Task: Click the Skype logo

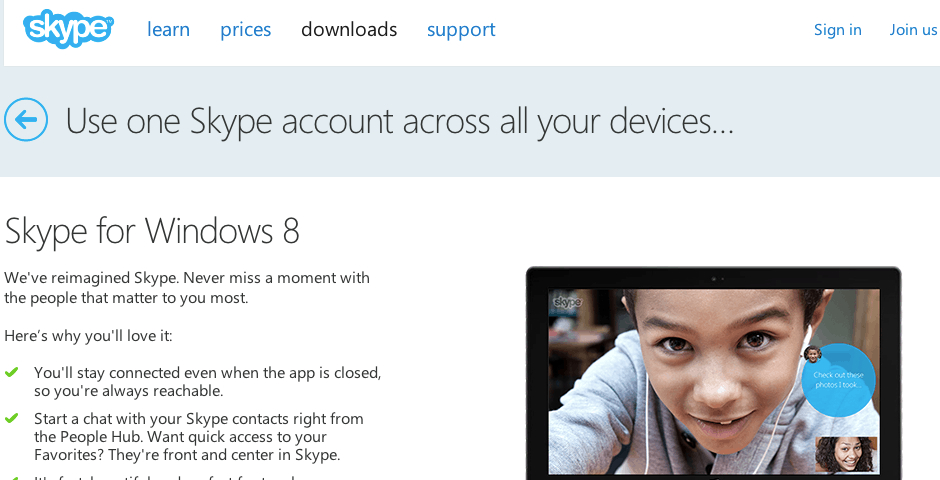Action: coord(68,29)
